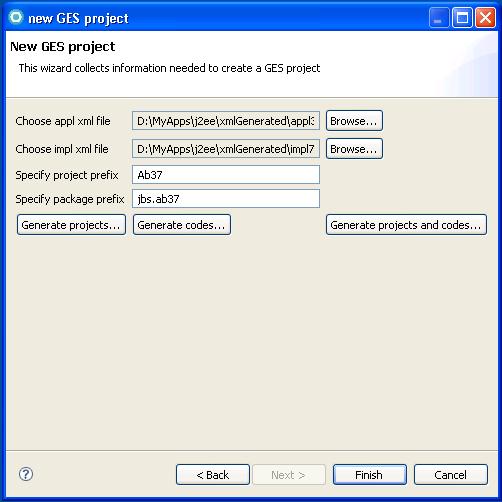Close the new GES project dialog

click(485, 17)
